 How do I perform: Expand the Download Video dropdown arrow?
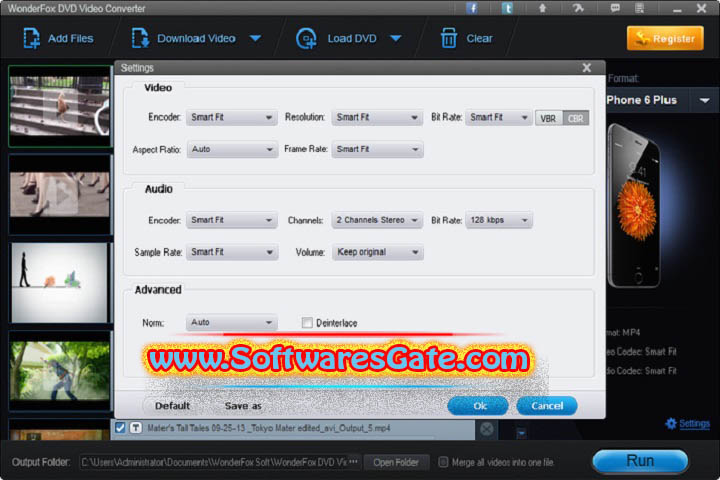(x=255, y=38)
